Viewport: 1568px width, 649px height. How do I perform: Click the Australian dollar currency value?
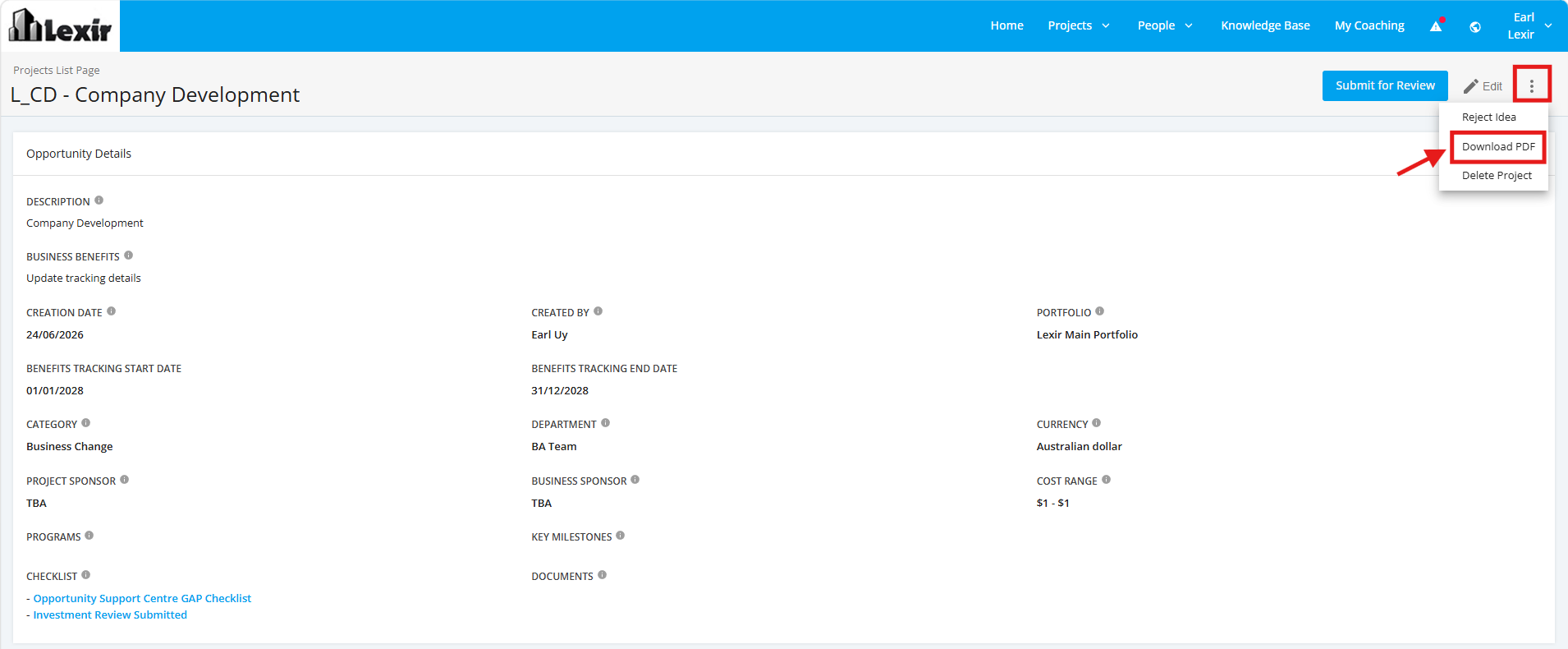(x=1079, y=446)
